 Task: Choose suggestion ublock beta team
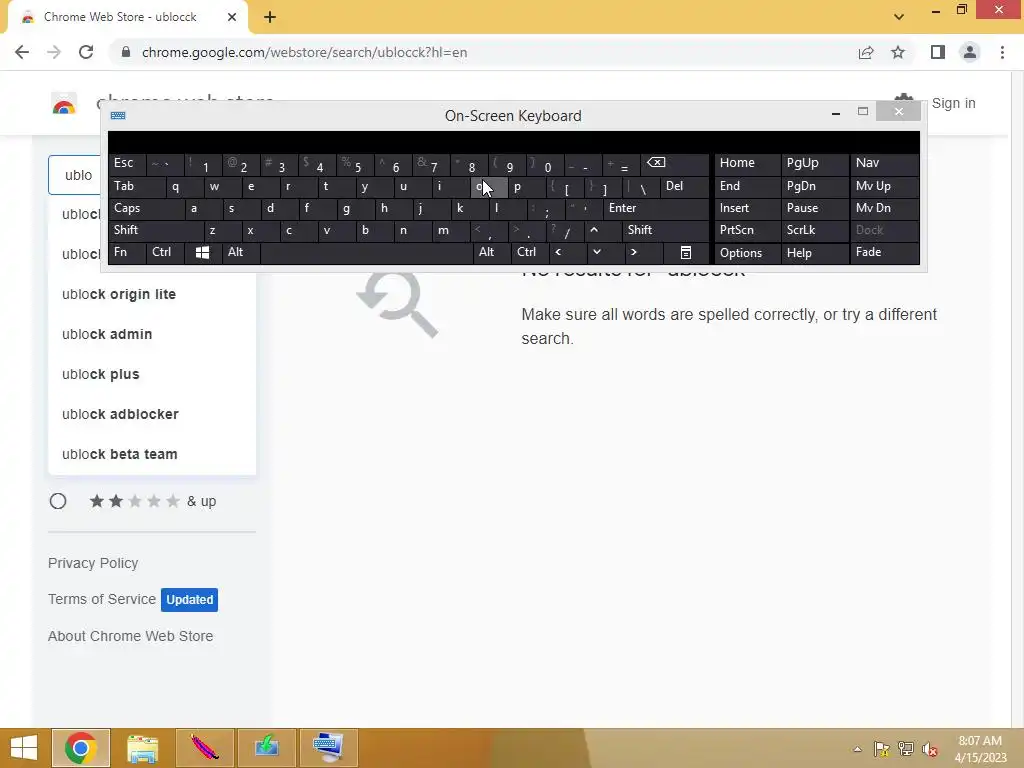pos(120,454)
